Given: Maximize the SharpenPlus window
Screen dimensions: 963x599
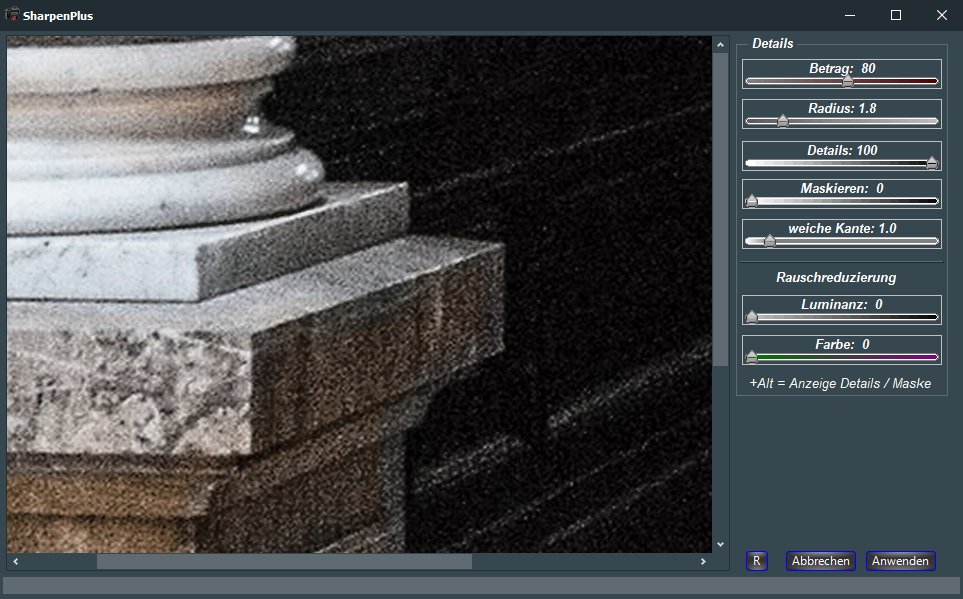Looking at the screenshot, I should [x=896, y=15].
